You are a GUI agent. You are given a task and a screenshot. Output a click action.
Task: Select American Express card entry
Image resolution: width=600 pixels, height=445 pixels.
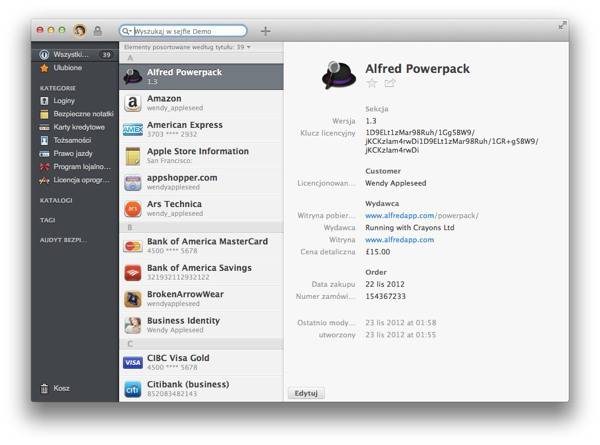(x=201, y=129)
